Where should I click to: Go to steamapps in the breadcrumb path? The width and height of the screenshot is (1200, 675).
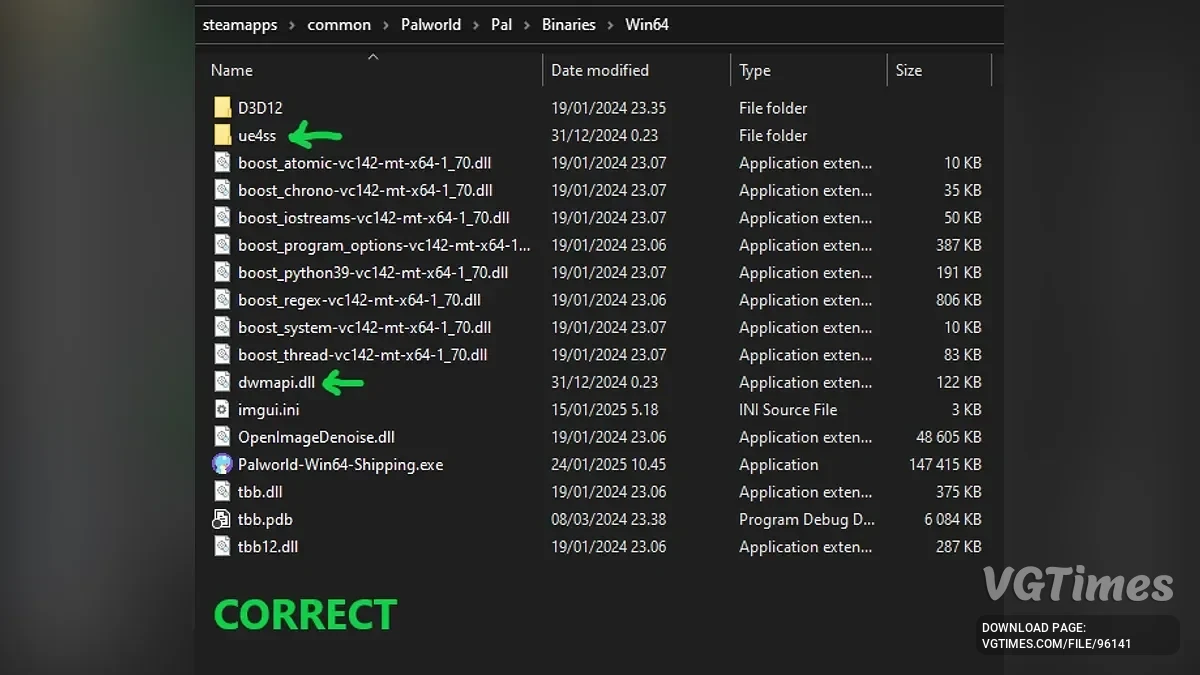240,25
